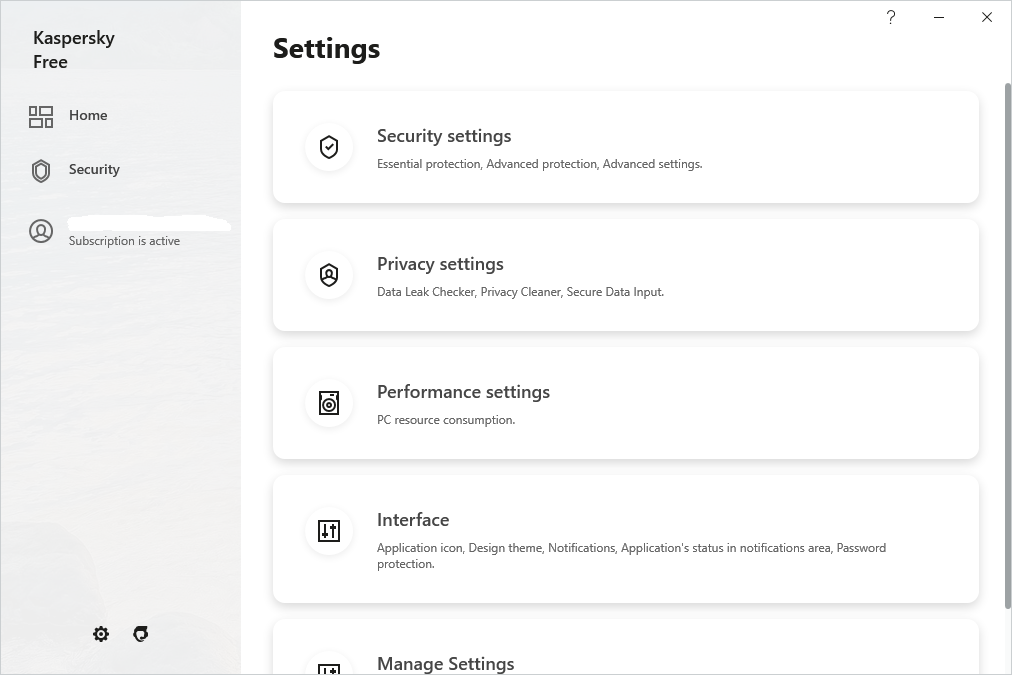Image resolution: width=1012 pixels, height=675 pixels.
Task: Click the vertical scrollbar of settings list
Action: pyautogui.click(x=1007, y=340)
